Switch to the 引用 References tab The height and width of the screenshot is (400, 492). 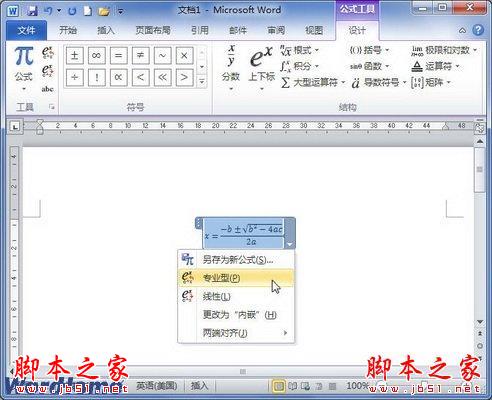point(200,31)
